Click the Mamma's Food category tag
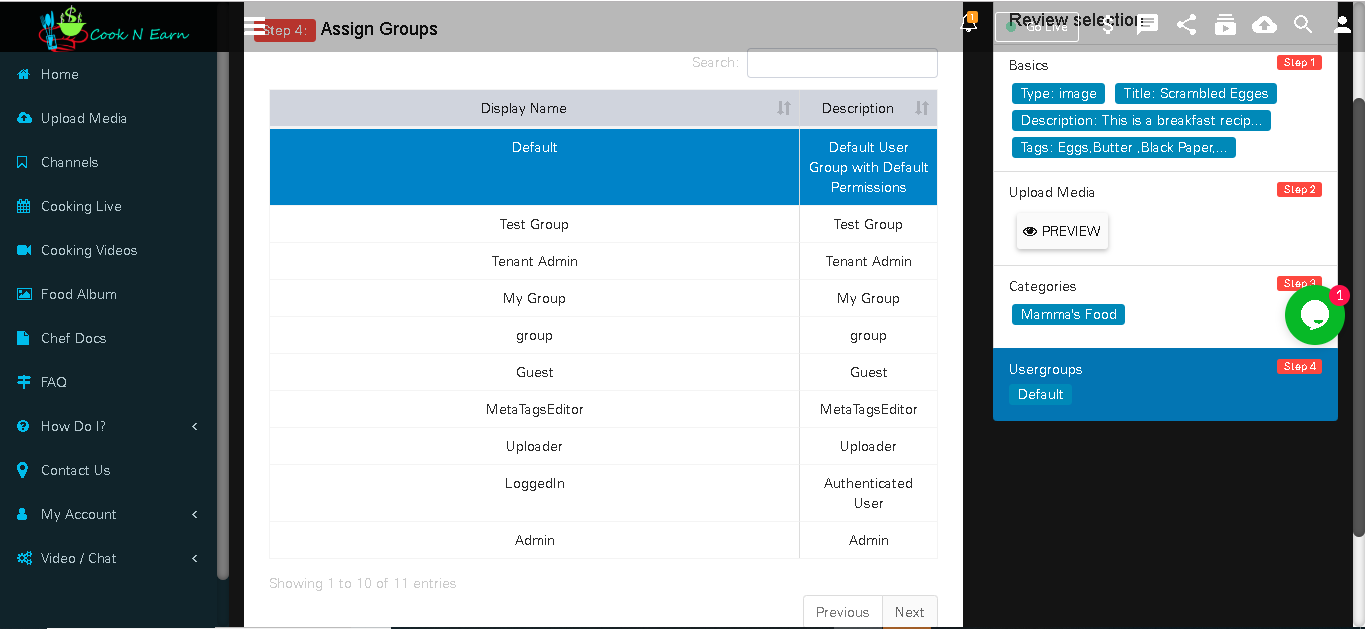Viewport: 1365px width, 629px height. [1068, 314]
